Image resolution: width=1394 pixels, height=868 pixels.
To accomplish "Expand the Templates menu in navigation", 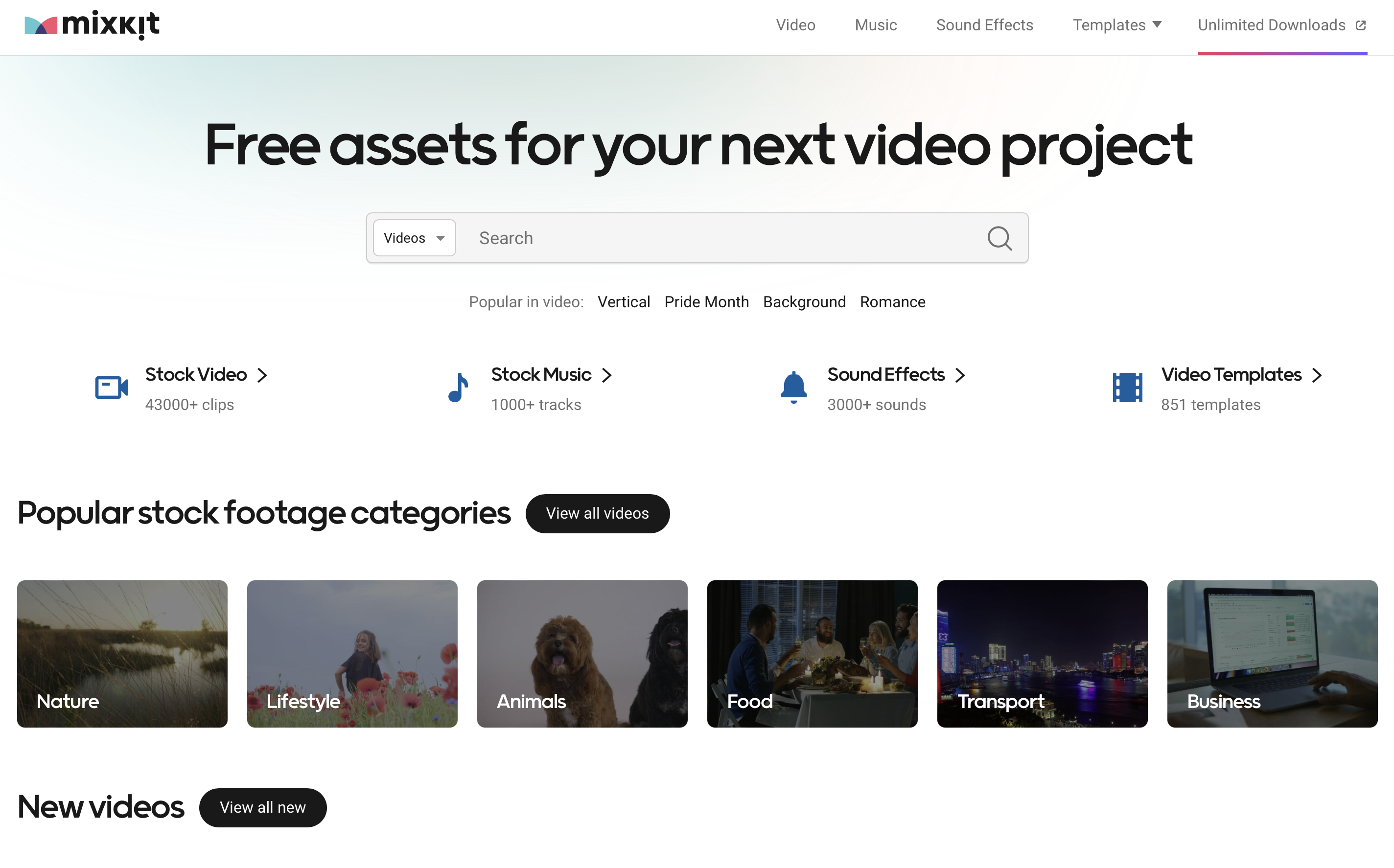I will click(1116, 25).
